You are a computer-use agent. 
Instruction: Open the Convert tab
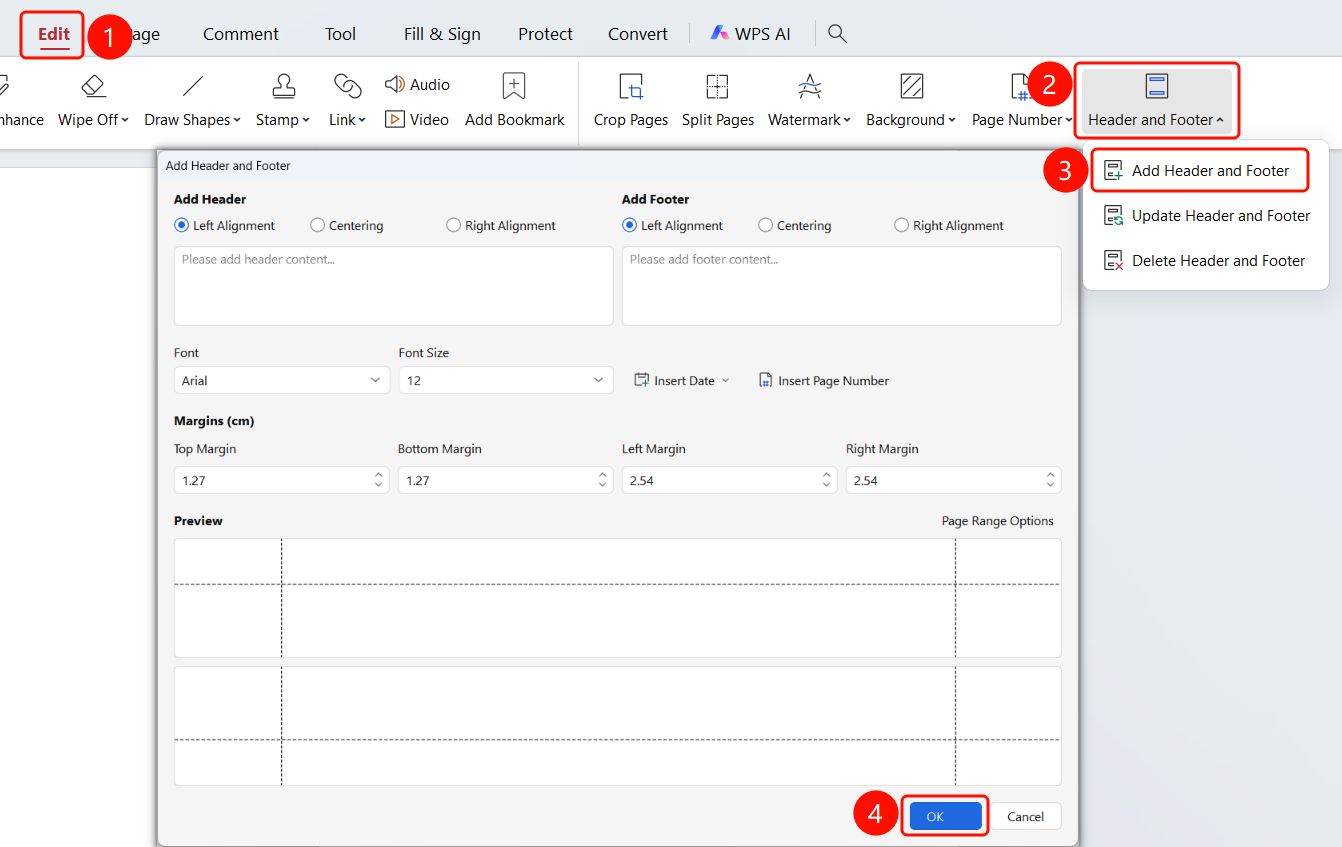click(638, 34)
